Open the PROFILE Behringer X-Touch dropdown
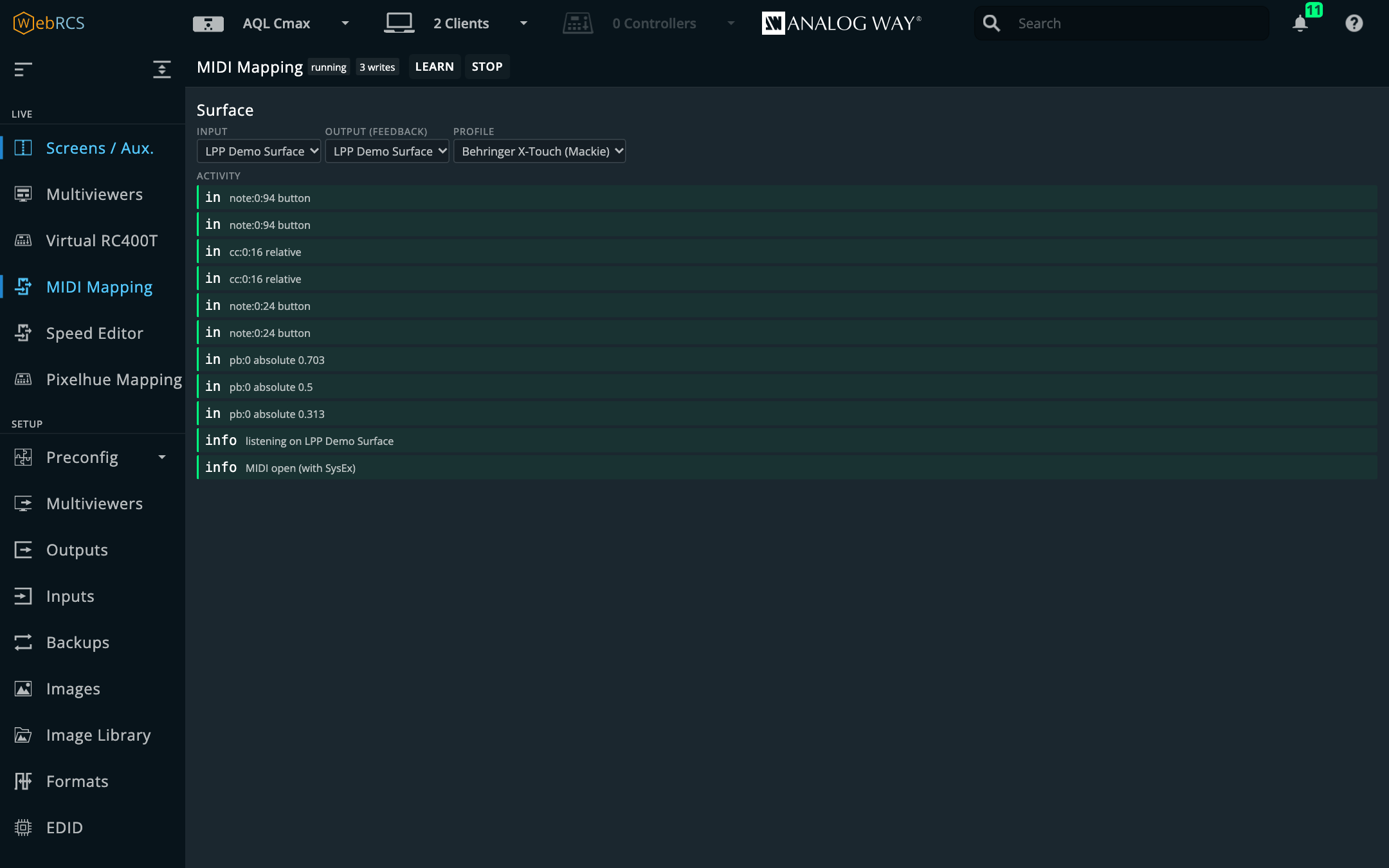This screenshot has height=868, width=1389. point(540,151)
